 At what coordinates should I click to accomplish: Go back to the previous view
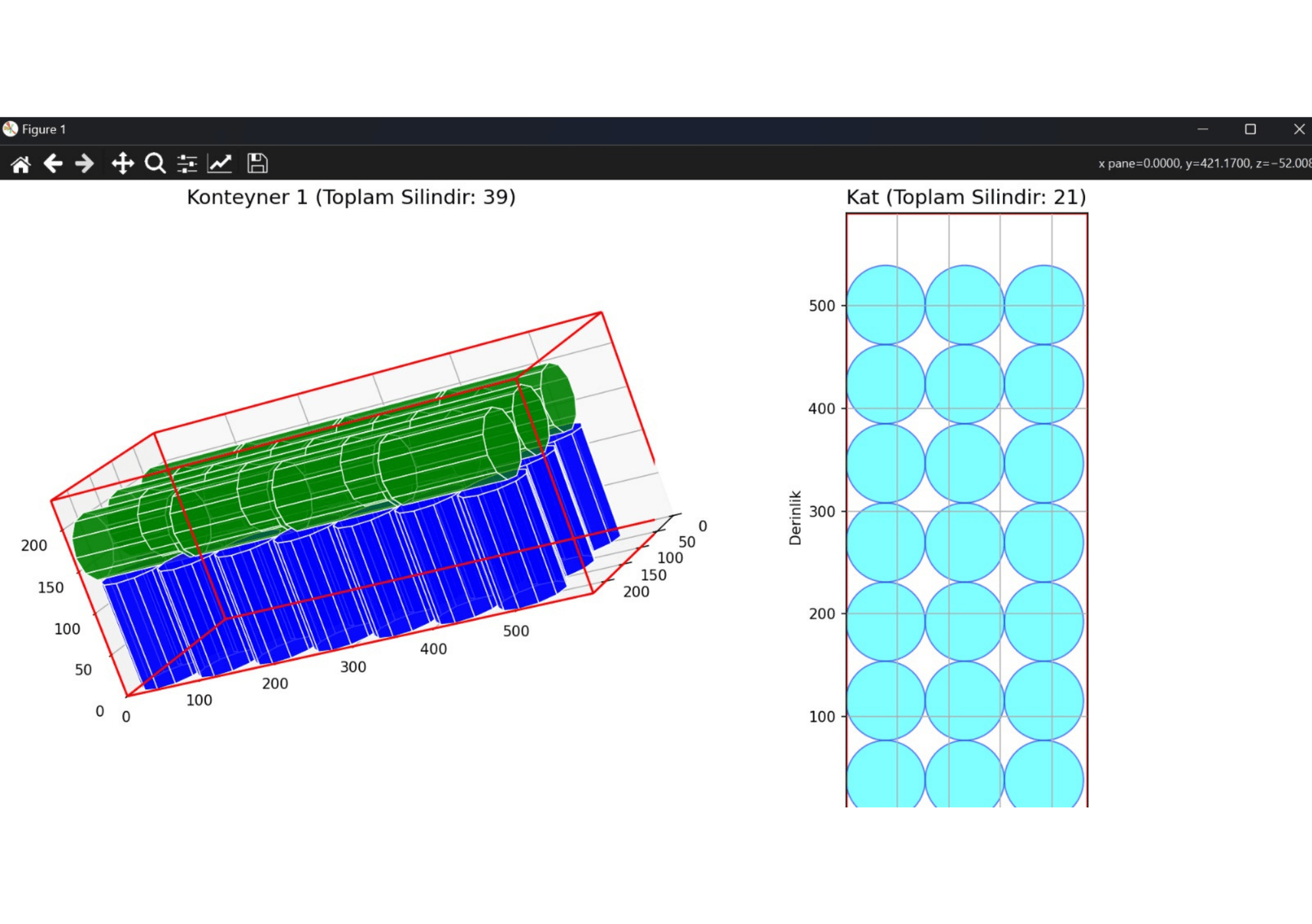tap(52, 163)
